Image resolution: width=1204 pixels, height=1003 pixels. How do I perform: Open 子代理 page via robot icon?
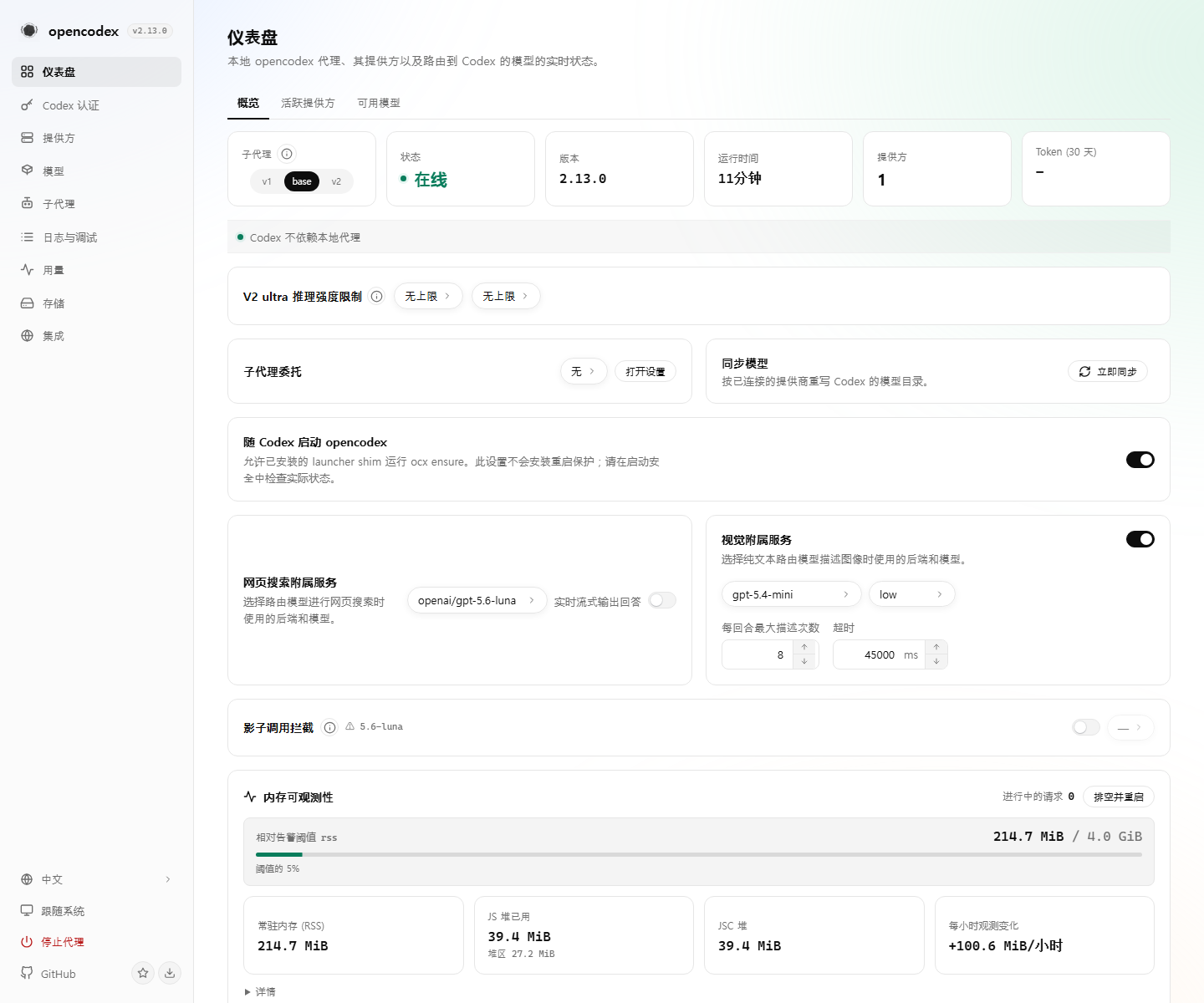click(27, 204)
